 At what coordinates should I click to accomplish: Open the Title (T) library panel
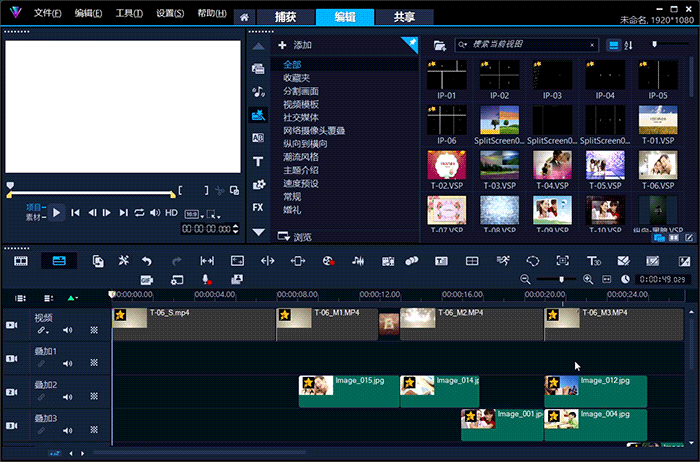tap(258, 161)
